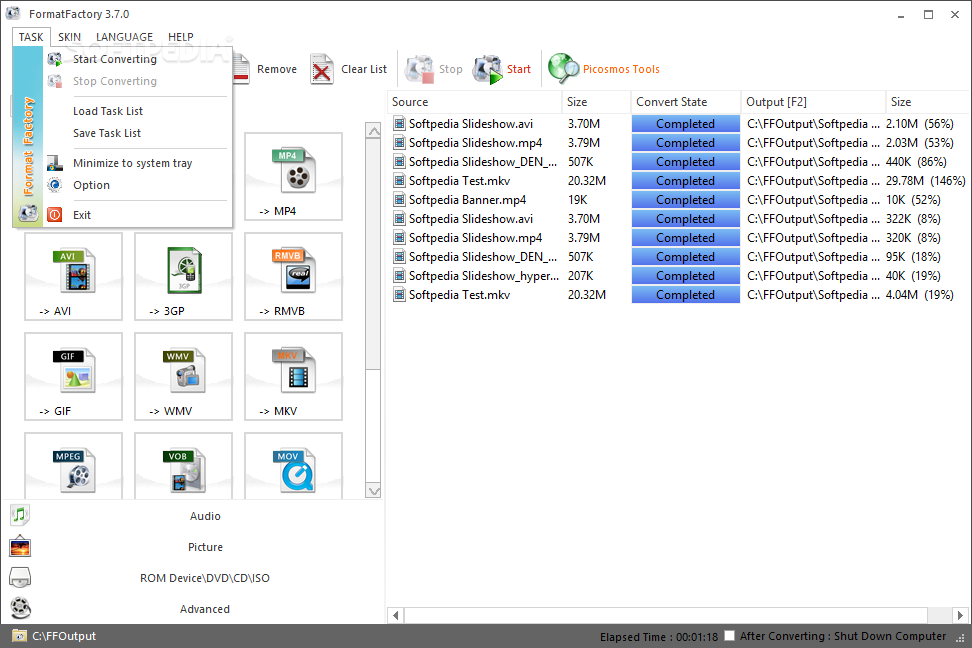Pick the GIF conversion icon
Screen dimensions: 972x648
click(74, 371)
